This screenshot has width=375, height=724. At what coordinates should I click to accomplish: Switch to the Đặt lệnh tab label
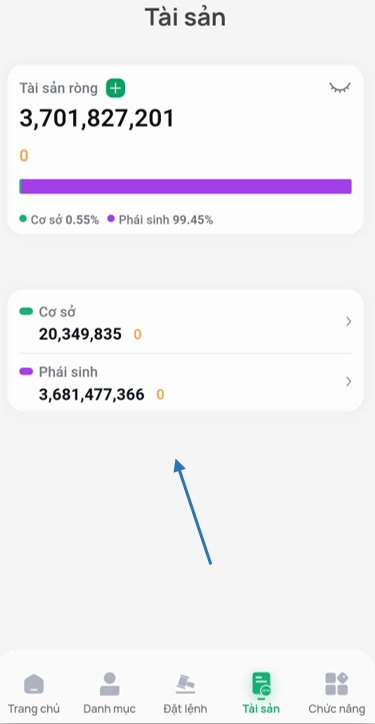(185, 709)
